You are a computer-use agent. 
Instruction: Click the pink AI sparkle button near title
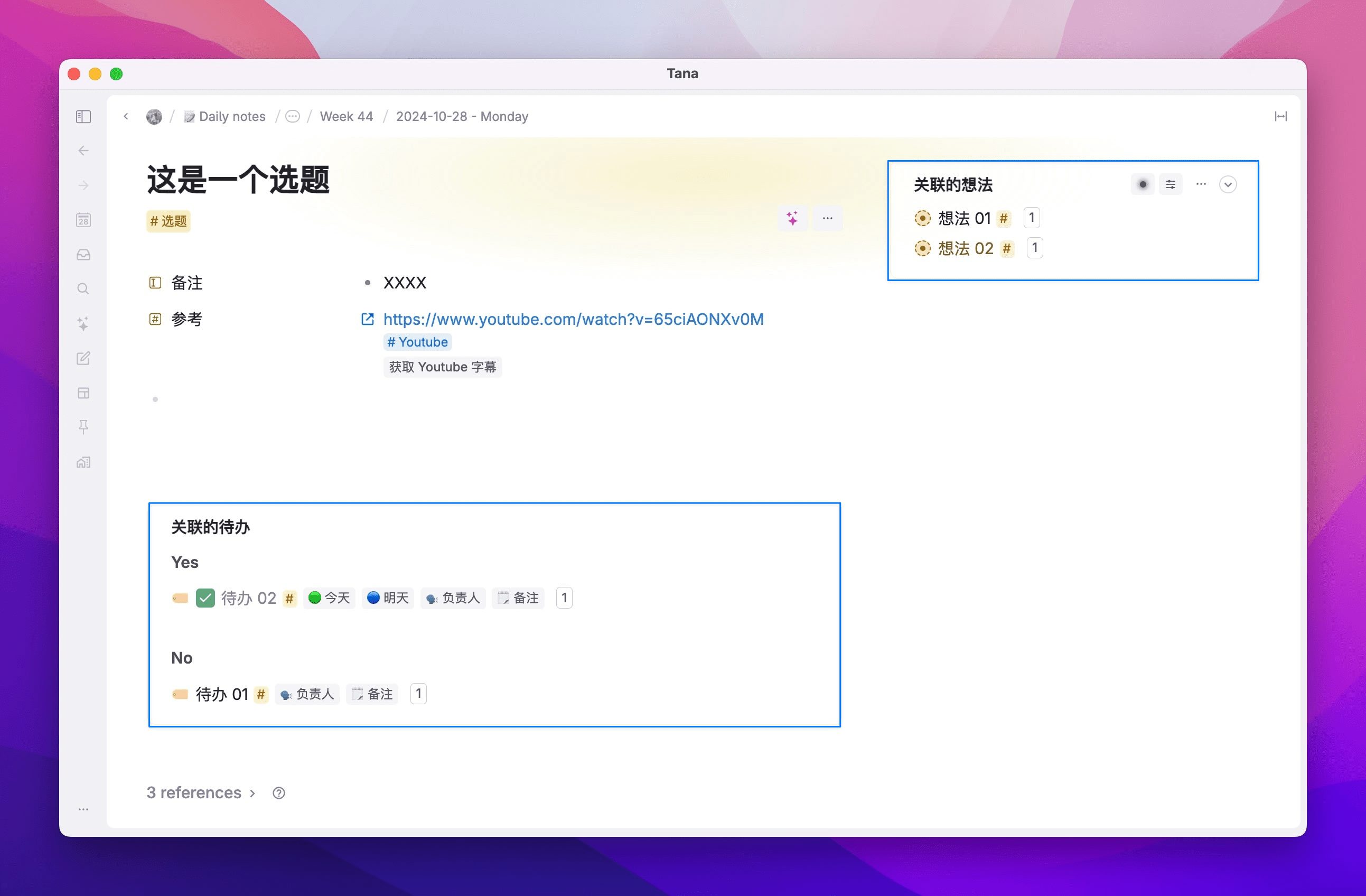(793, 218)
